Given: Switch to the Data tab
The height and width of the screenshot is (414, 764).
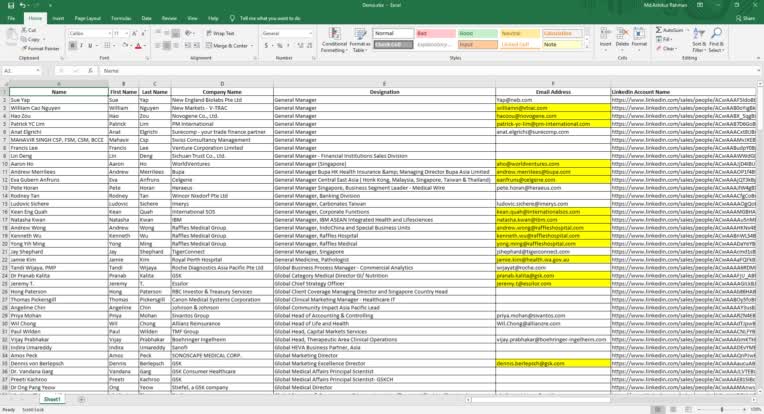Looking at the screenshot, I should click(147, 19).
